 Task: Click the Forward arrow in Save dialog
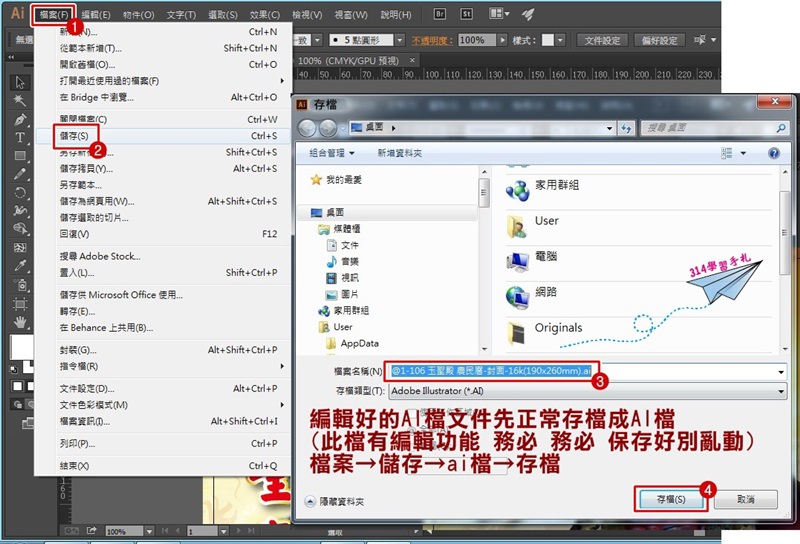point(328,128)
